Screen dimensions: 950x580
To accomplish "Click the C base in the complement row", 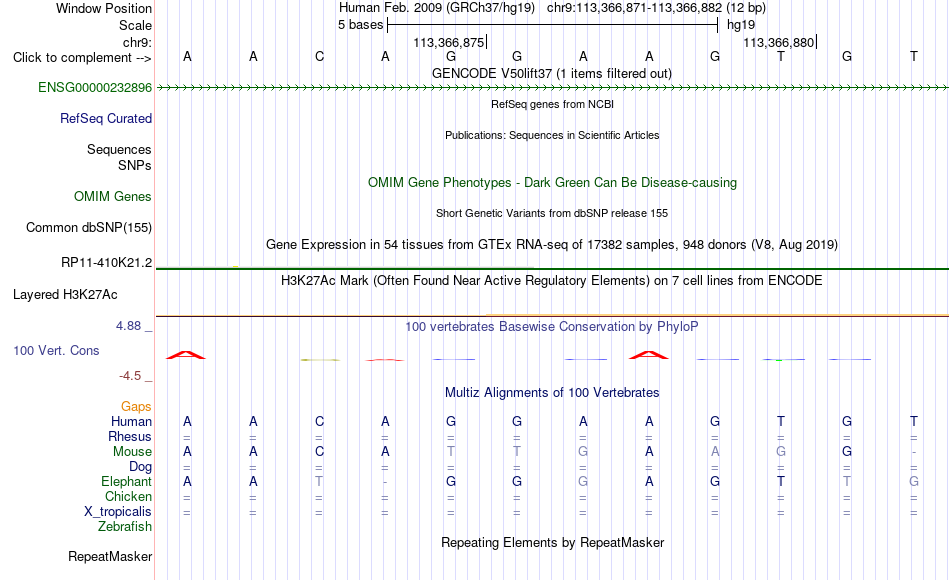I will click(319, 56).
